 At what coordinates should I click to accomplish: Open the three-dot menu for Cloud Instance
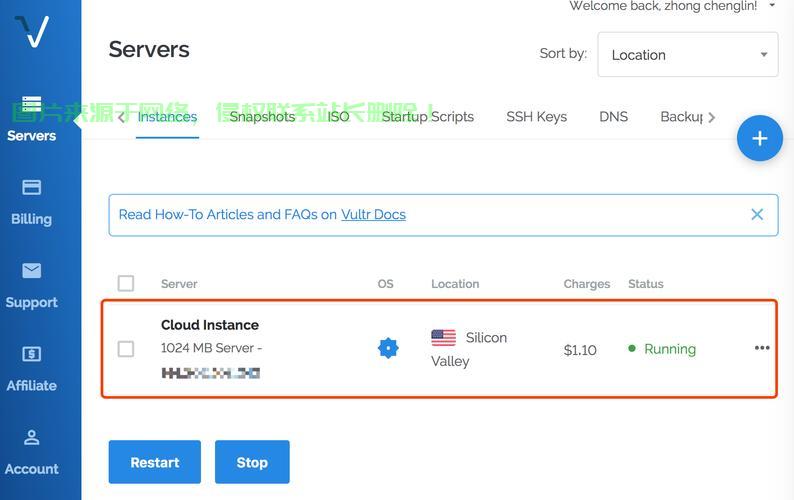click(x=762, y=348)
